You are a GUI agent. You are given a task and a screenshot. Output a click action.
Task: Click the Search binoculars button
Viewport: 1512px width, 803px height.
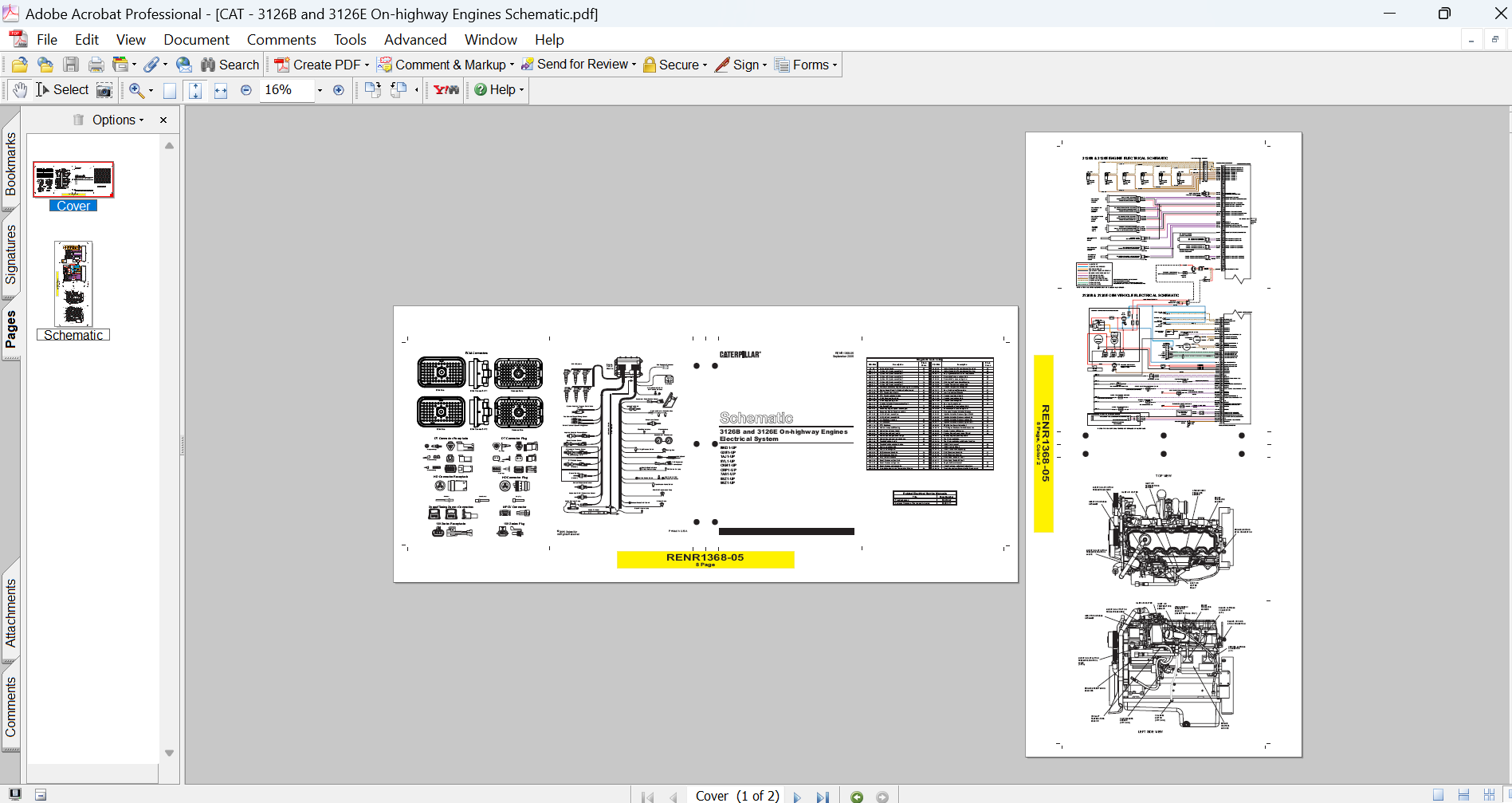(230, 65)
